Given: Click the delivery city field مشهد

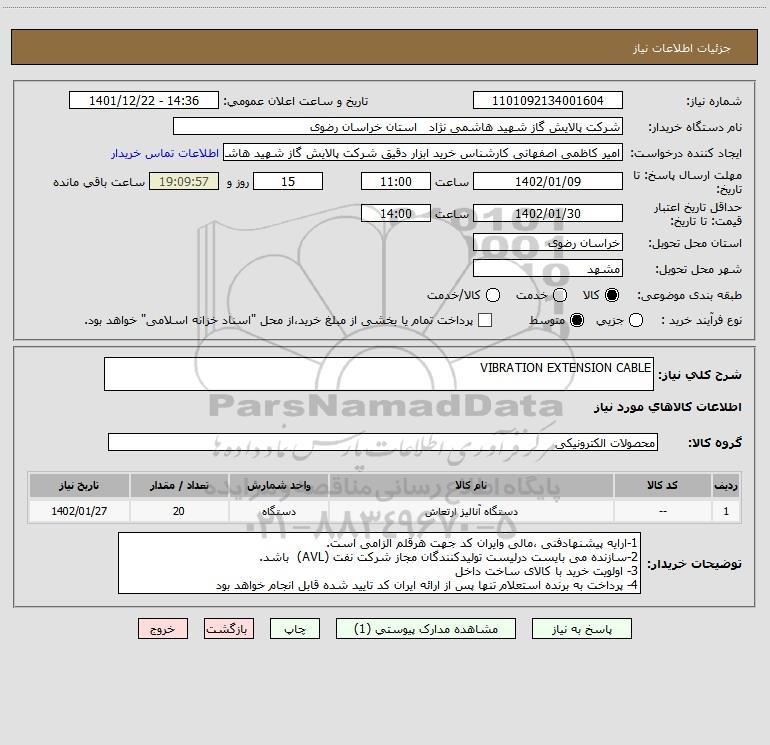Looking at the screenshot, I should point(548,269).
